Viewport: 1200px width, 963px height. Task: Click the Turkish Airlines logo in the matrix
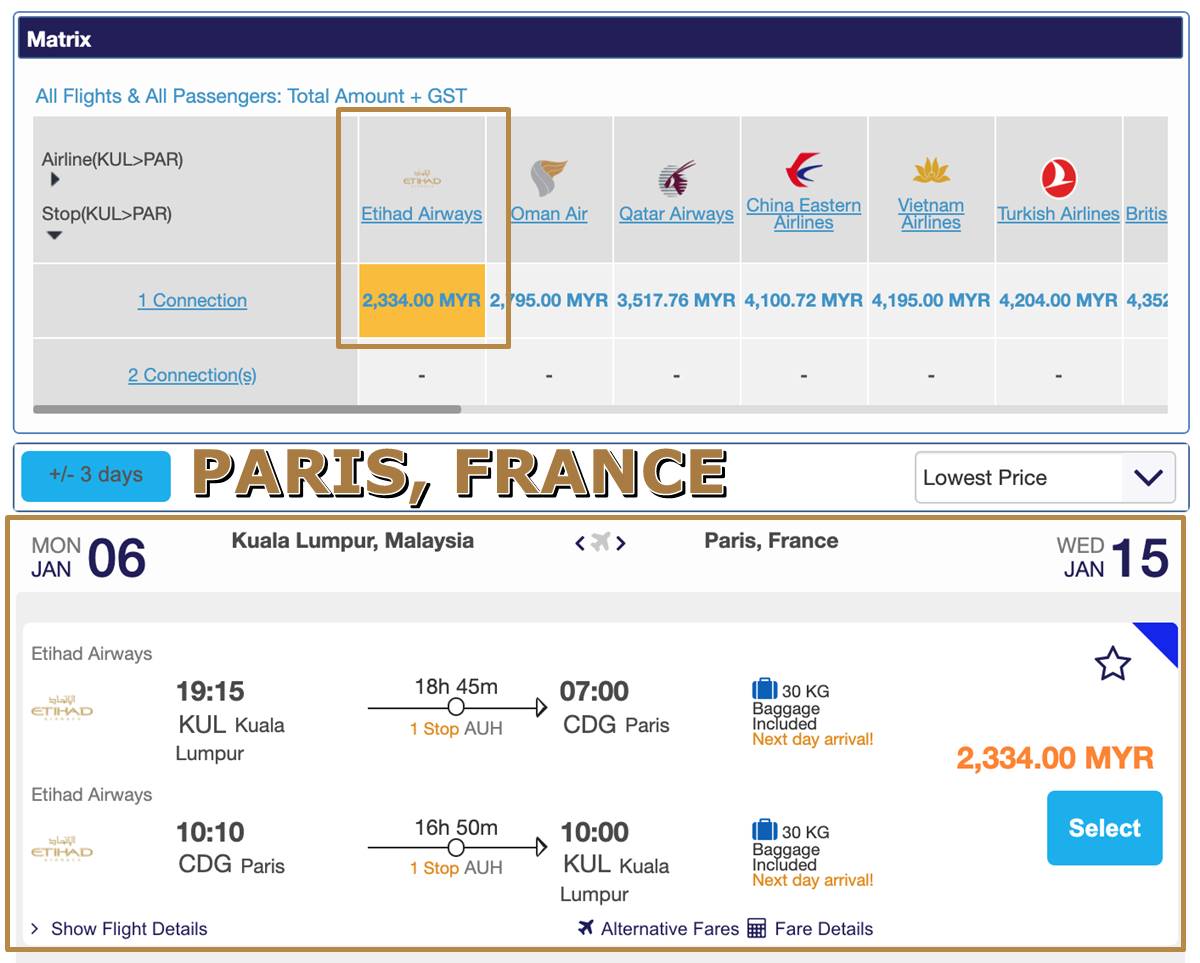click(x=1058, y=178)
